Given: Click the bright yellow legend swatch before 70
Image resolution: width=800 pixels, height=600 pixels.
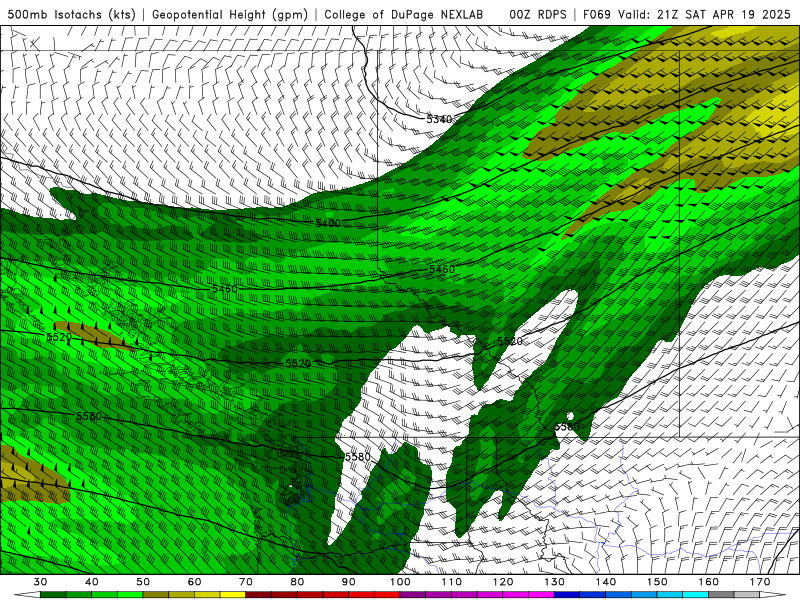Looking at the screenshot, I should coord(233,595).
